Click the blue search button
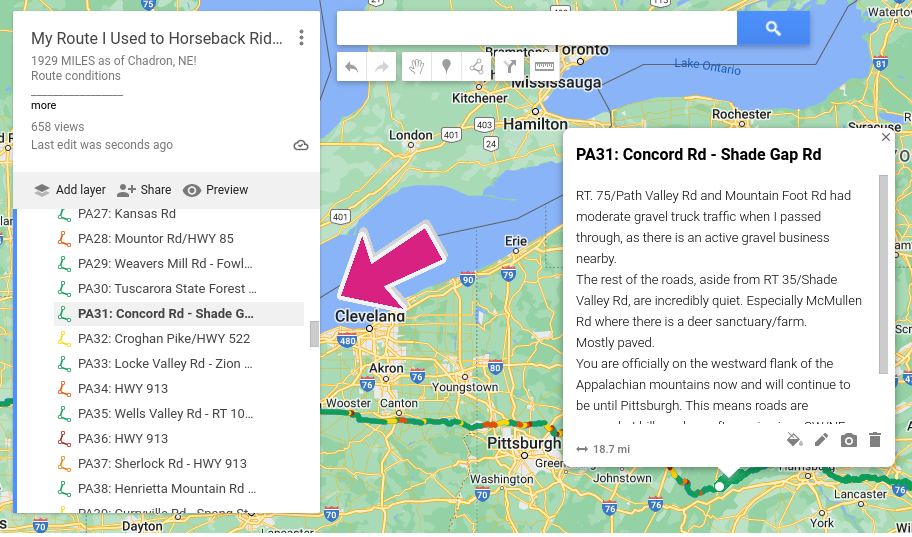This screenshot has height=537, width=912. 773,28
